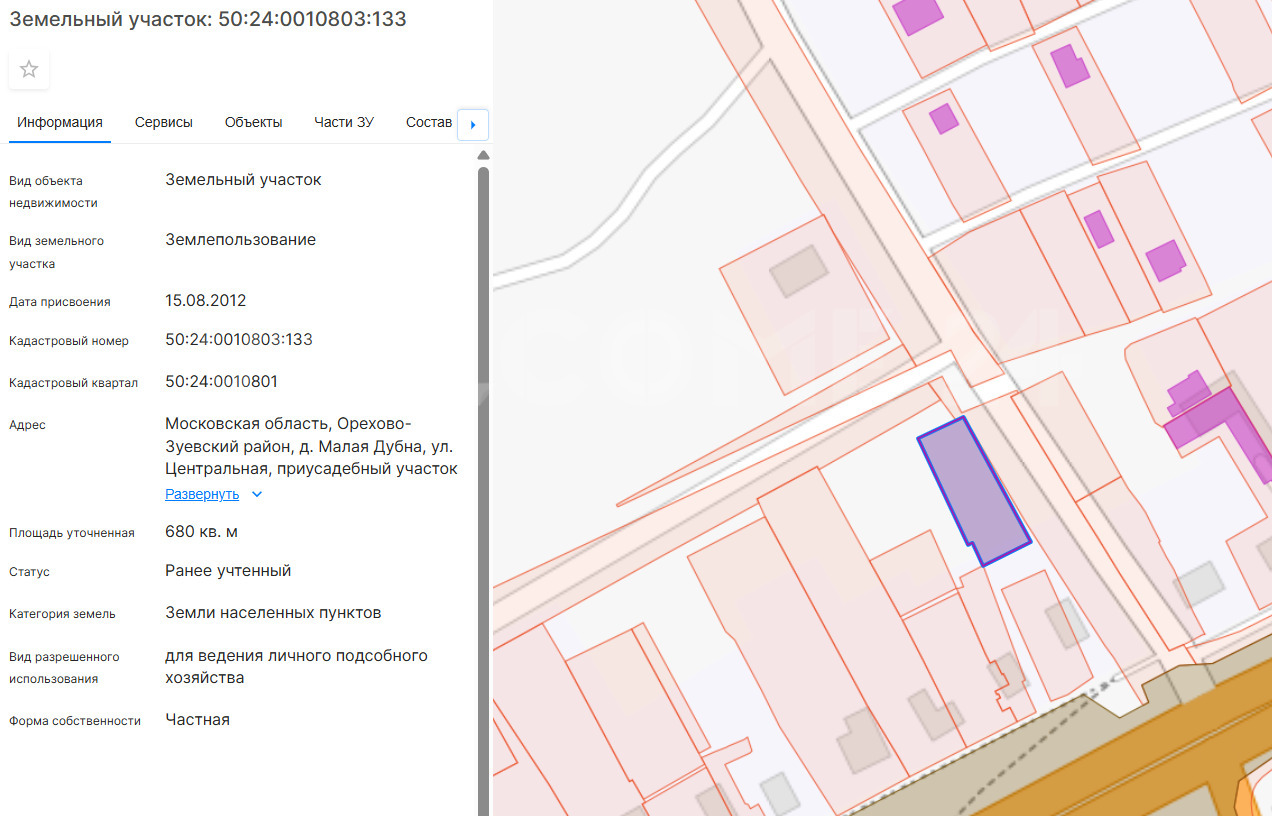This screenshot has height=816, width=1272.
Task: Switch to the Информация tab
Action: pyautogui.click(x=60, y=123)
